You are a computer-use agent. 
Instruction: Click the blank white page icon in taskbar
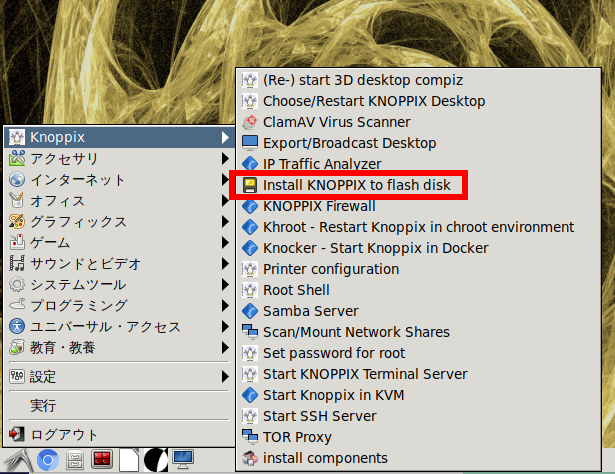pyautogui.click(x=128, y=460)
